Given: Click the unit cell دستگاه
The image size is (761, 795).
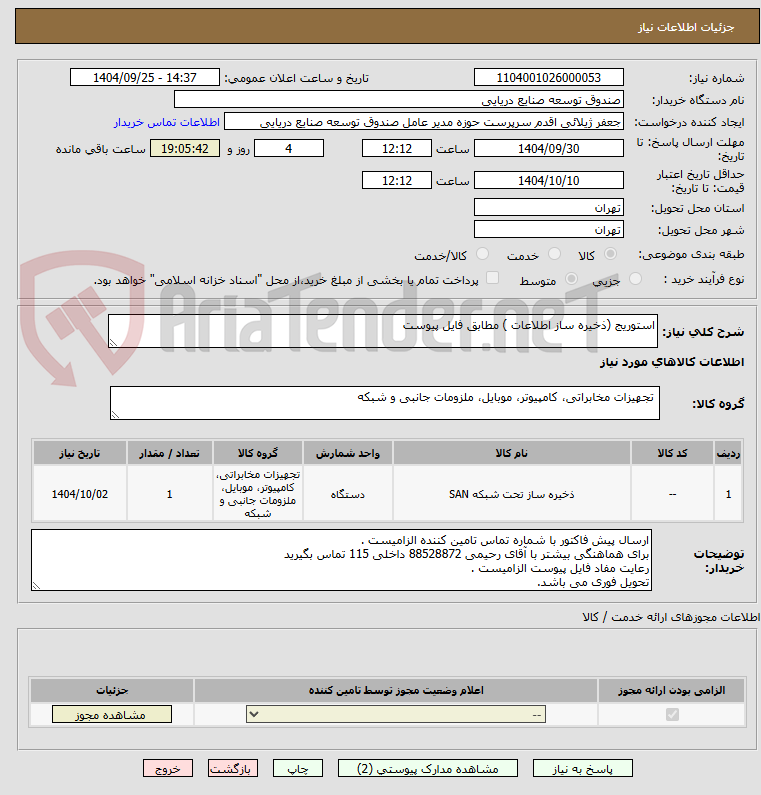Looking at the screenshot, I should [348, 494].
